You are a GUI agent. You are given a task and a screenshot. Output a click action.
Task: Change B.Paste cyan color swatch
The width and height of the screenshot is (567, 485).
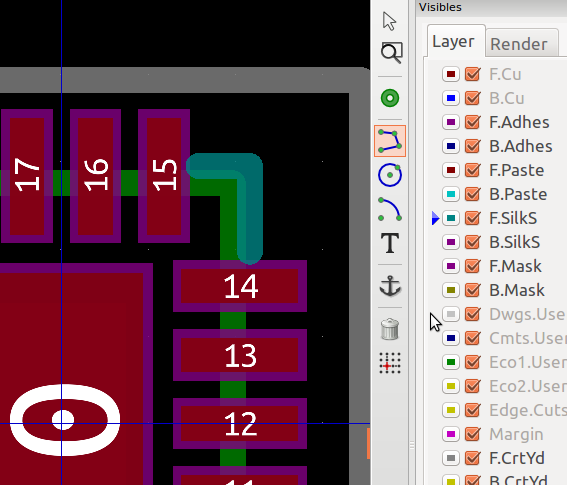(451, 194)
